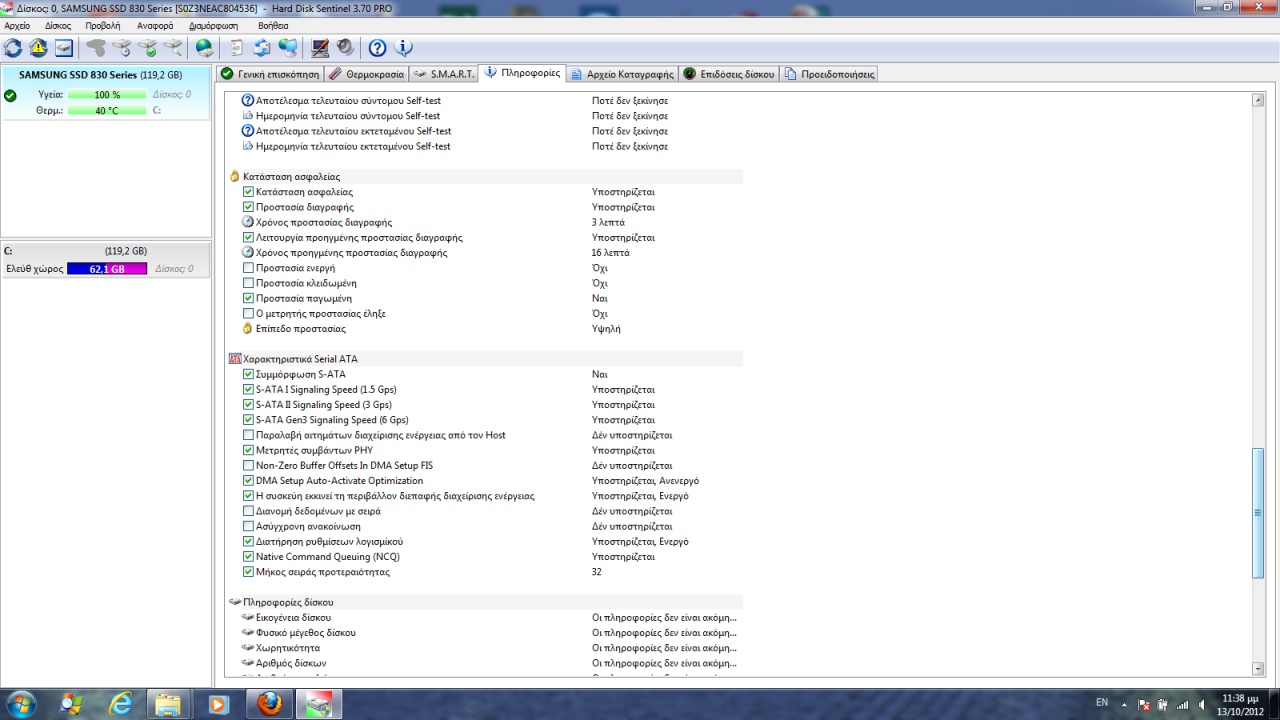
Task: Click the blue question mark help icon
Action: (377, 48)
